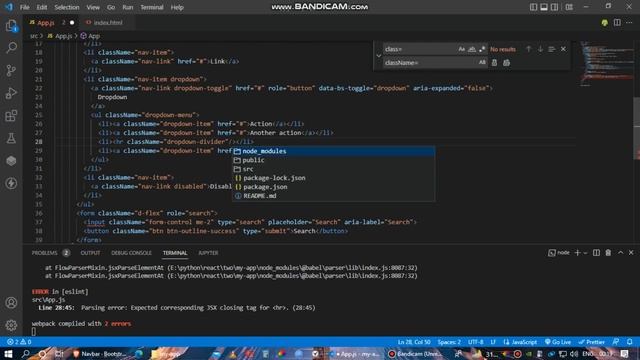The image size is (640, 360).
Task: Close the find and replace widget
Action: 563,49
